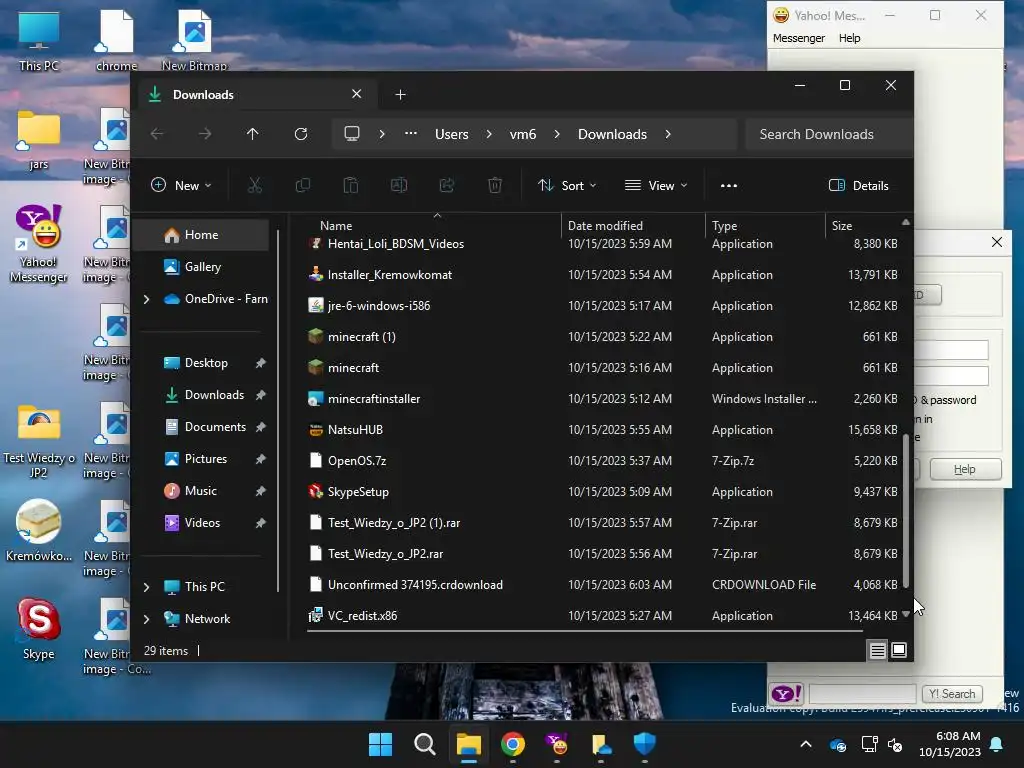The height and width of the screenshot is (768, 1024).
Task: Open Messenger menu in Yahoo! Messenger window
Action: (x=799, y=38)
